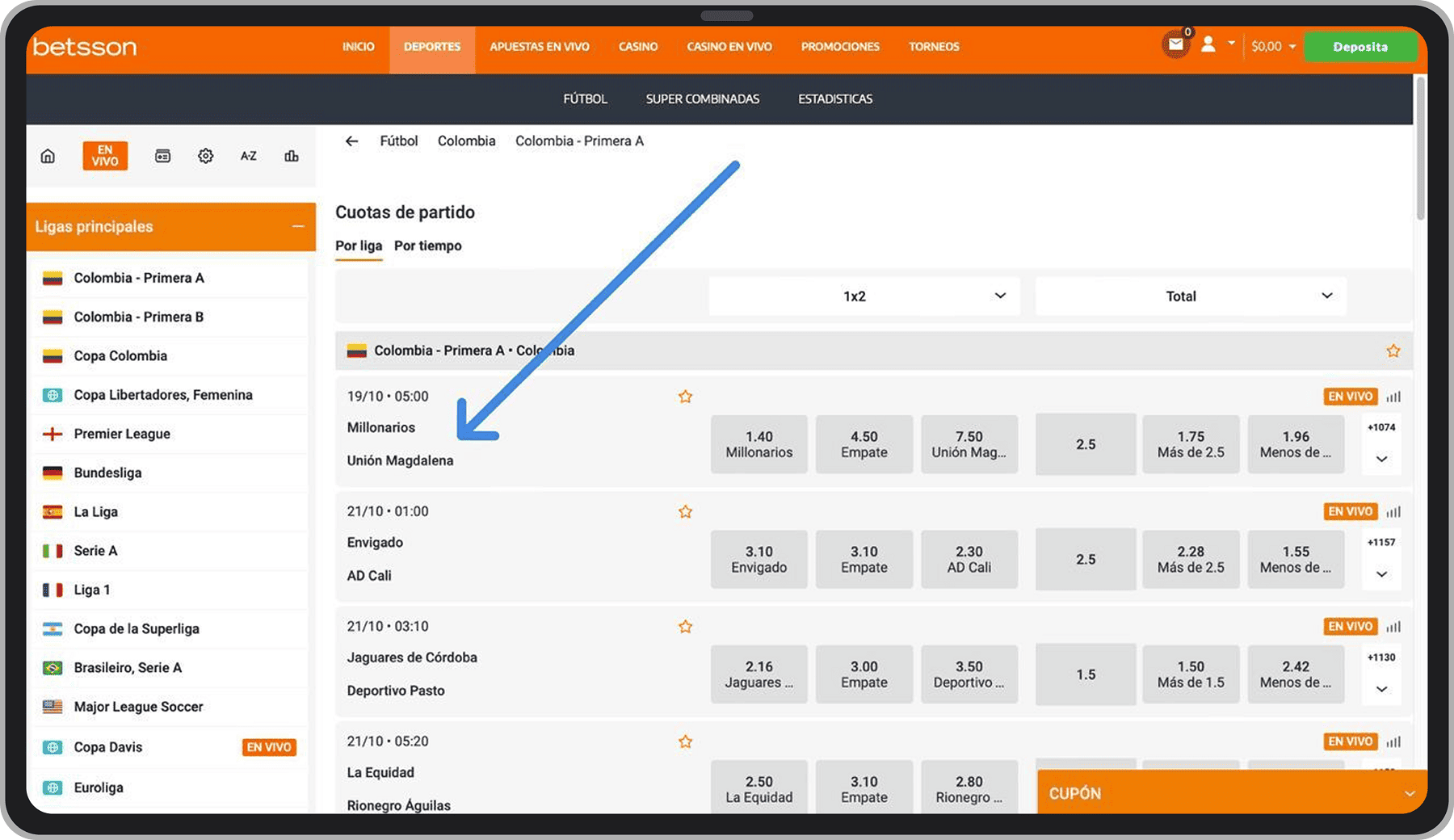Open the account dropdown arrow
Viewport: 1454px width, 840px height.
(1231, 44)
